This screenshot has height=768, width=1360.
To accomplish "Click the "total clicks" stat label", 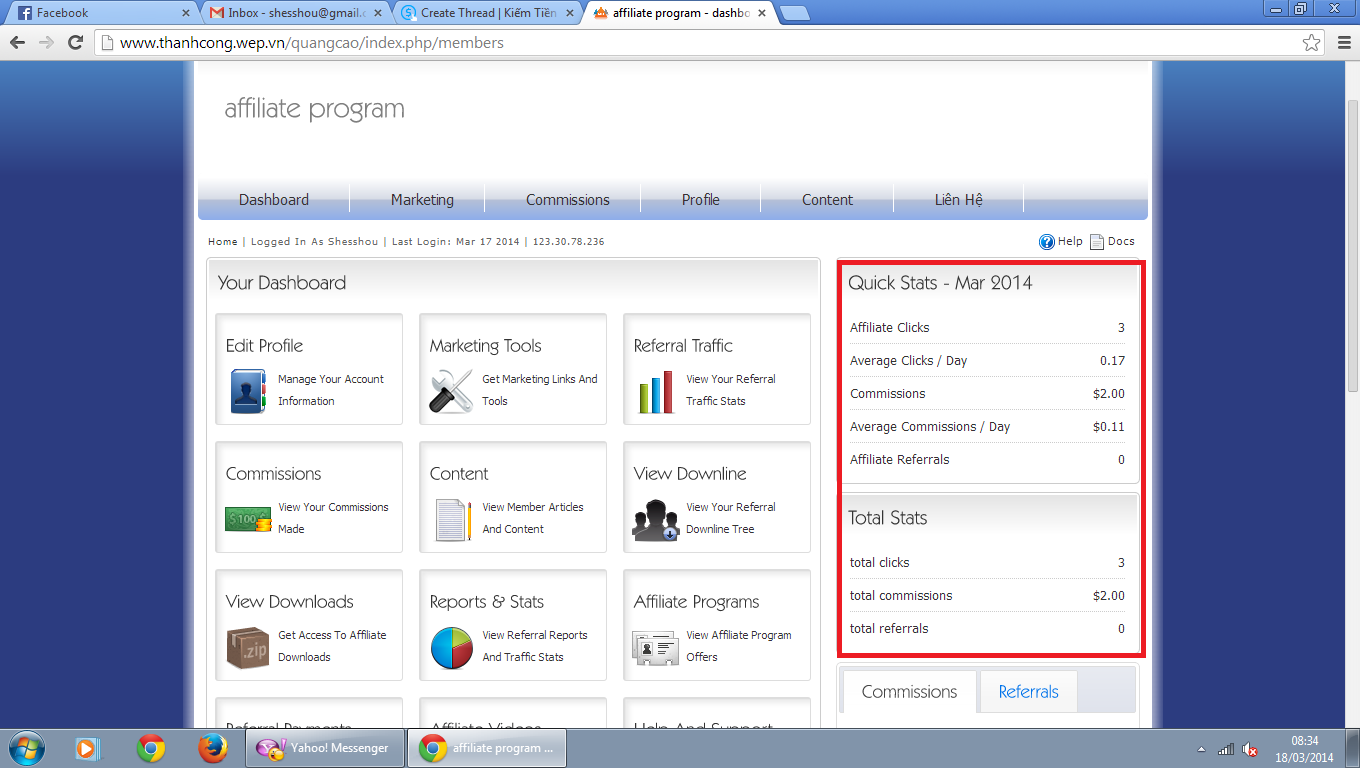I will (x=880, y=563).
